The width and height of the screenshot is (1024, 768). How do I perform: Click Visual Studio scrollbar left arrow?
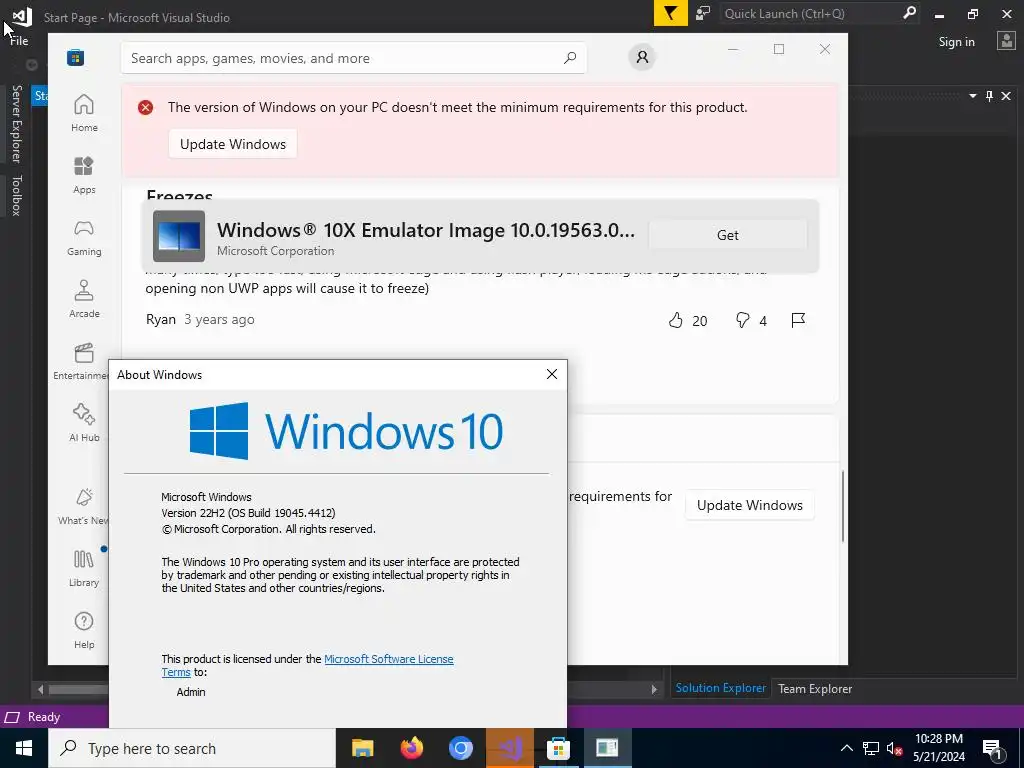tap(40, 689)
